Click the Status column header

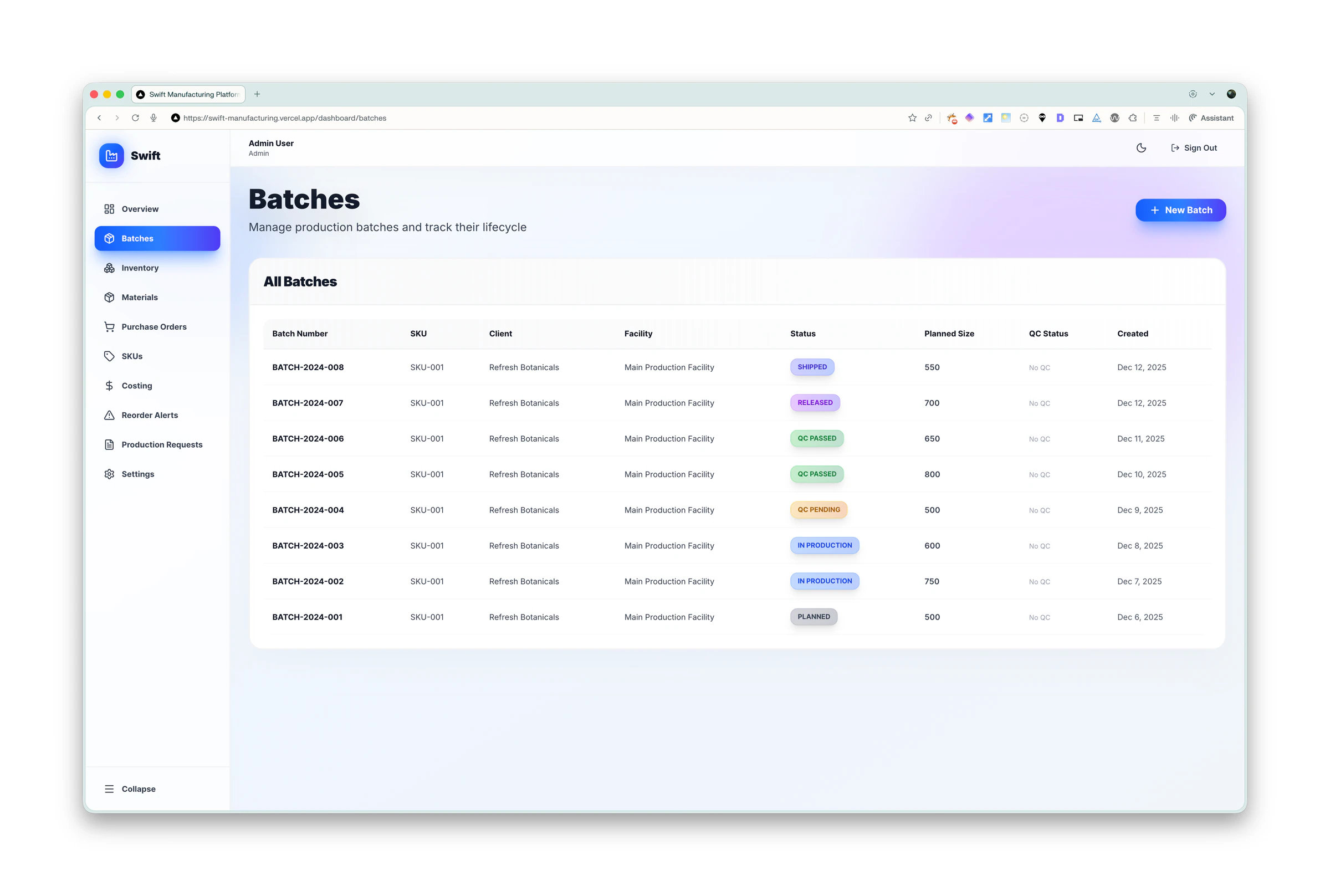point(802,334)
